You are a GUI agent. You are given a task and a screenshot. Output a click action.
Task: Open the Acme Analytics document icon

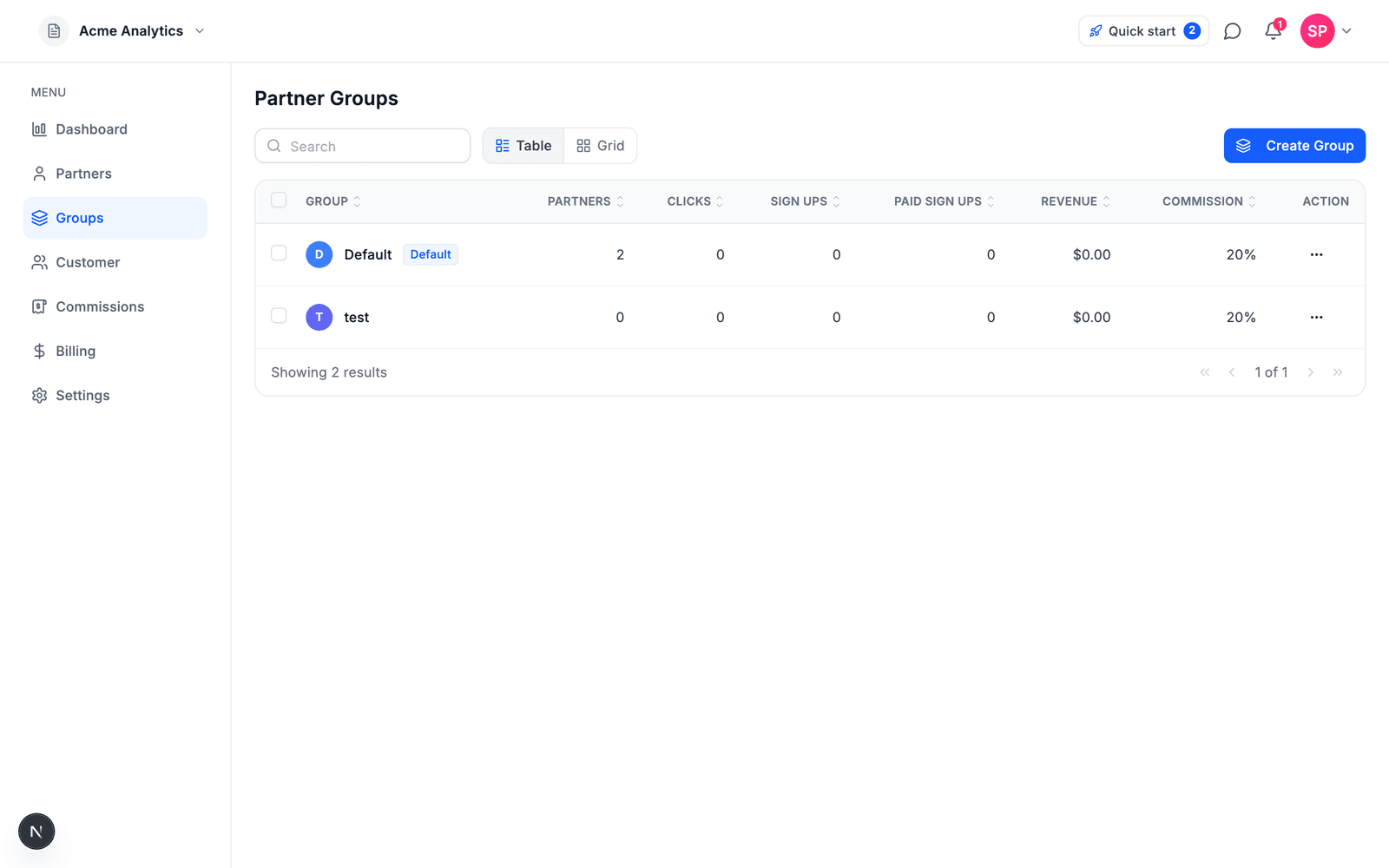click(54, 31)
